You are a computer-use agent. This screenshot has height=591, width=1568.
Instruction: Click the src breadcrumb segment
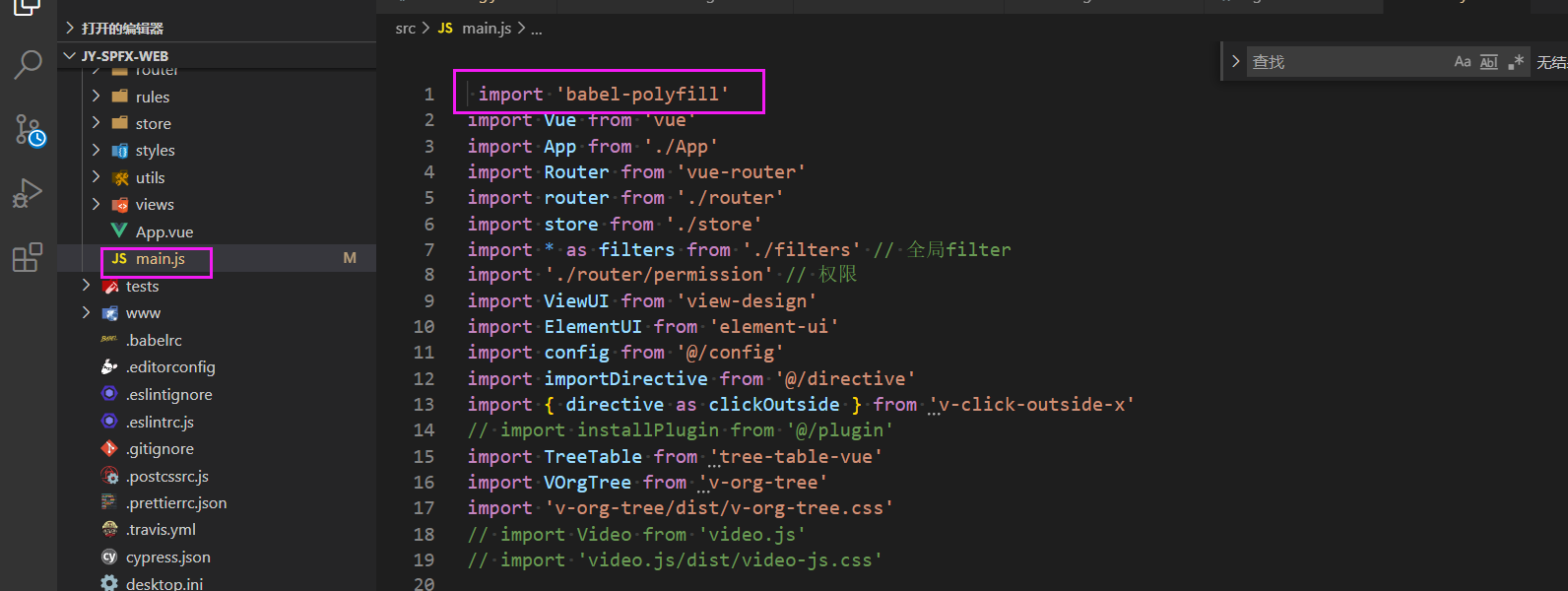coord(405,29)
